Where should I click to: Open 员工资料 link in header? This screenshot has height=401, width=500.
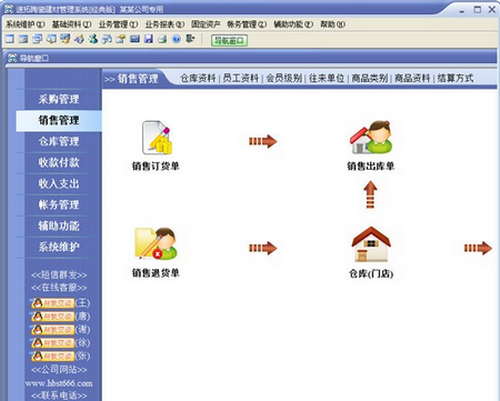(241, 78)
